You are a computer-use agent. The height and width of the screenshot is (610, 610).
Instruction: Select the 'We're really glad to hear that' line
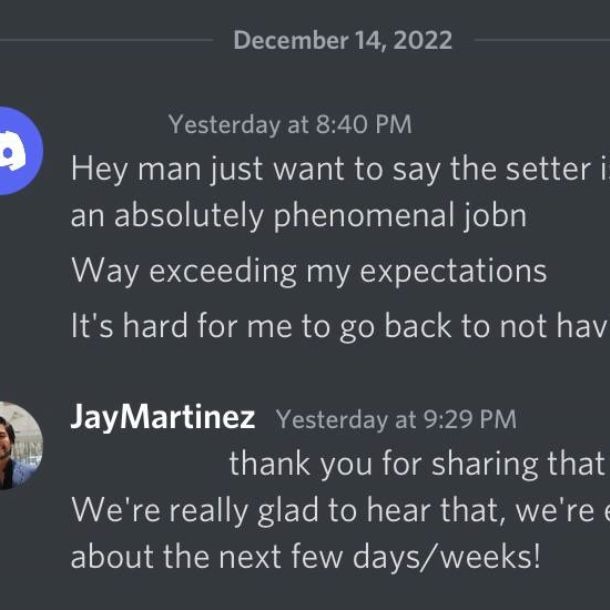(330, 511)
